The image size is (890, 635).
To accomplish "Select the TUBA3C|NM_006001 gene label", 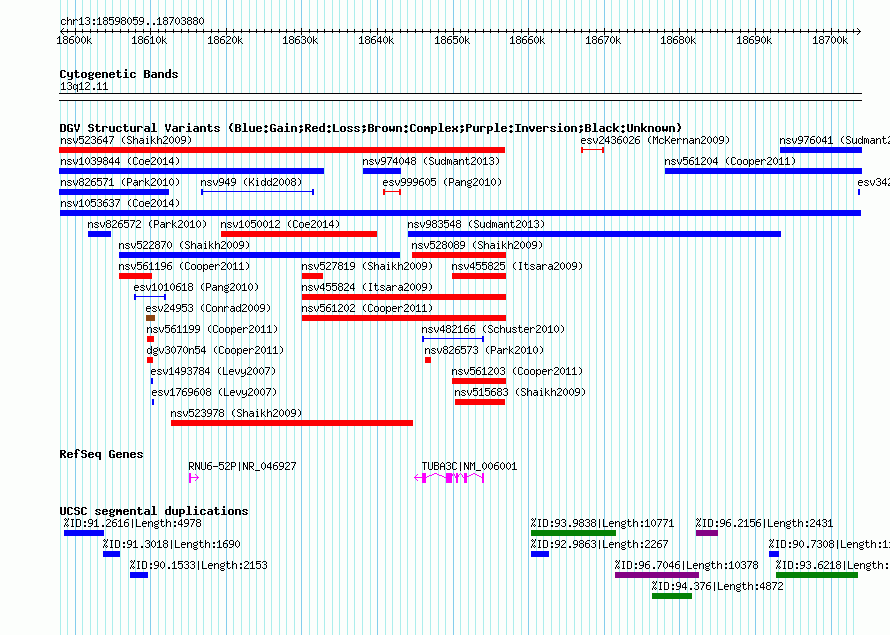I will [469, 466].
